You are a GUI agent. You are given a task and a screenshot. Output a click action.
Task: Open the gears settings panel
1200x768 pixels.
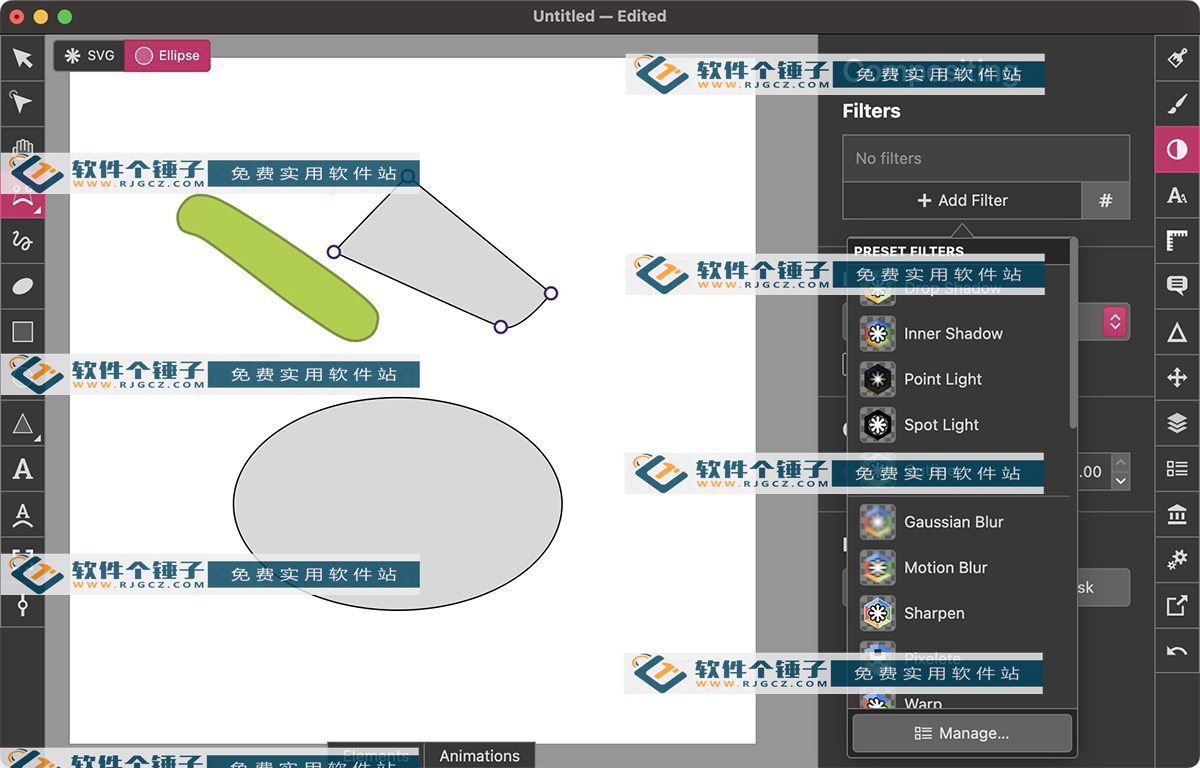point(1177,560)
